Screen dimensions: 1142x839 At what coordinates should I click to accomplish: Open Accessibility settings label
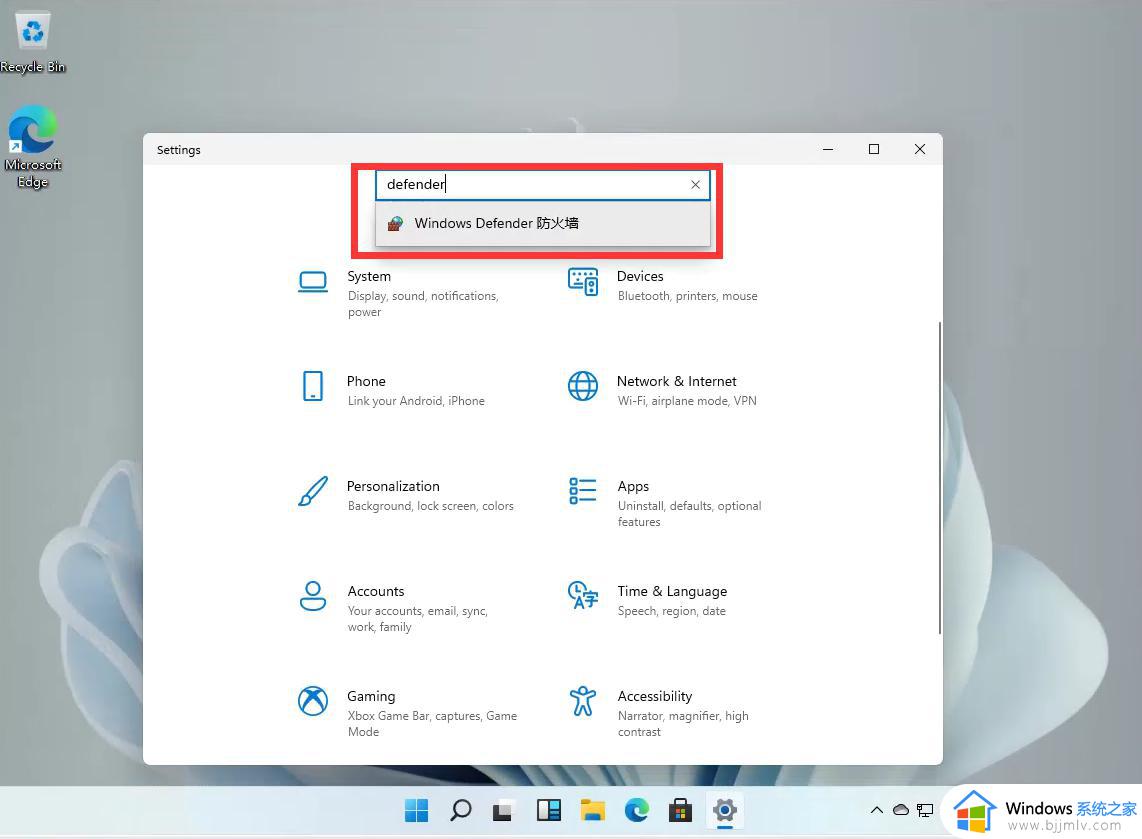pos(655,696)
